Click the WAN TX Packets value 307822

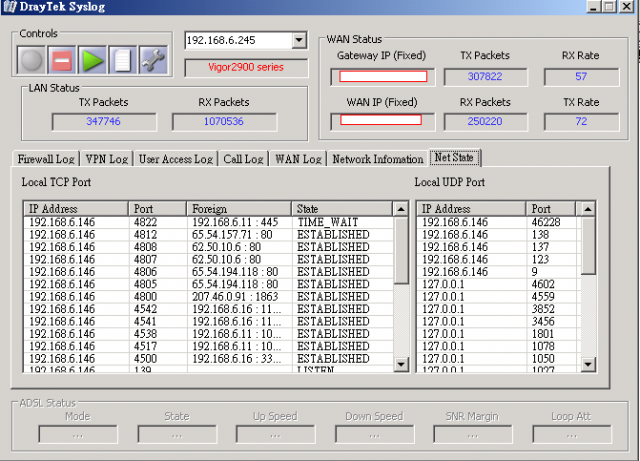pos(485,77)
